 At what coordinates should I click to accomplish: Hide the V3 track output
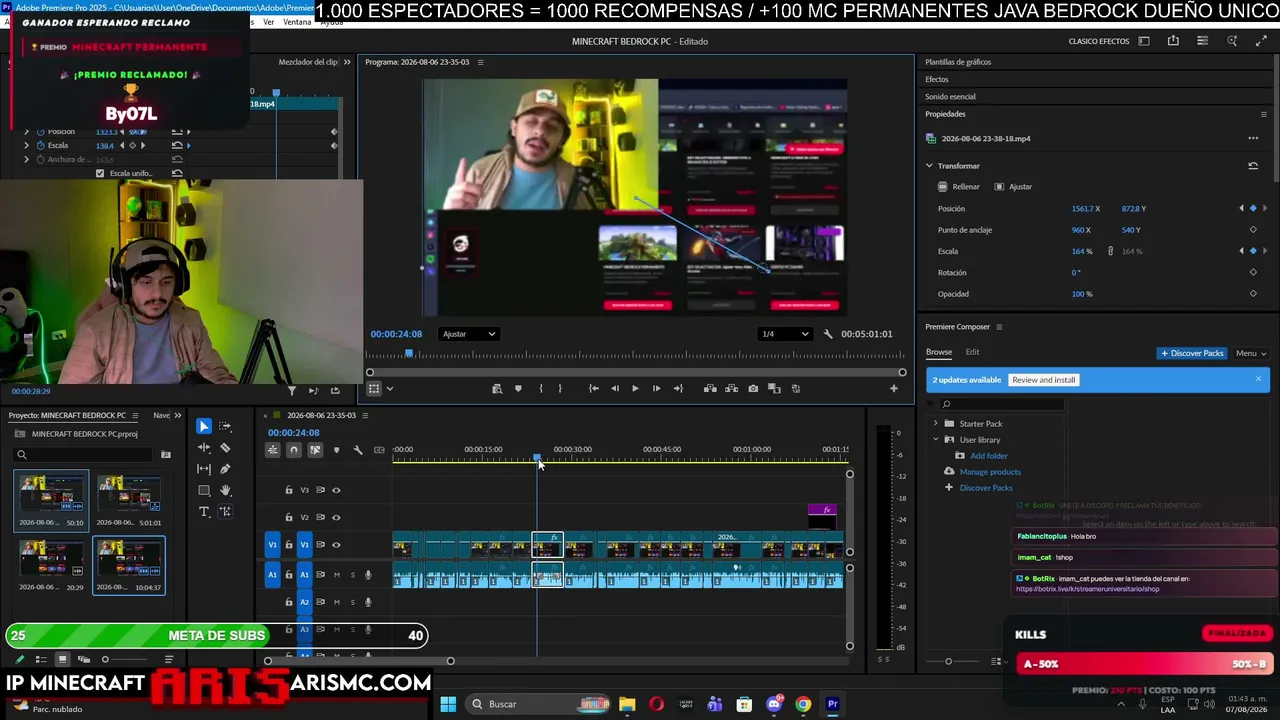(x=336, y=490)
